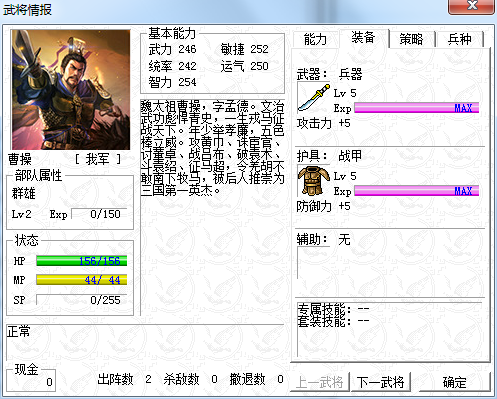Click the armor Exp MAX bar
This screenshot has height=399, width=497.
pos(417,191)
